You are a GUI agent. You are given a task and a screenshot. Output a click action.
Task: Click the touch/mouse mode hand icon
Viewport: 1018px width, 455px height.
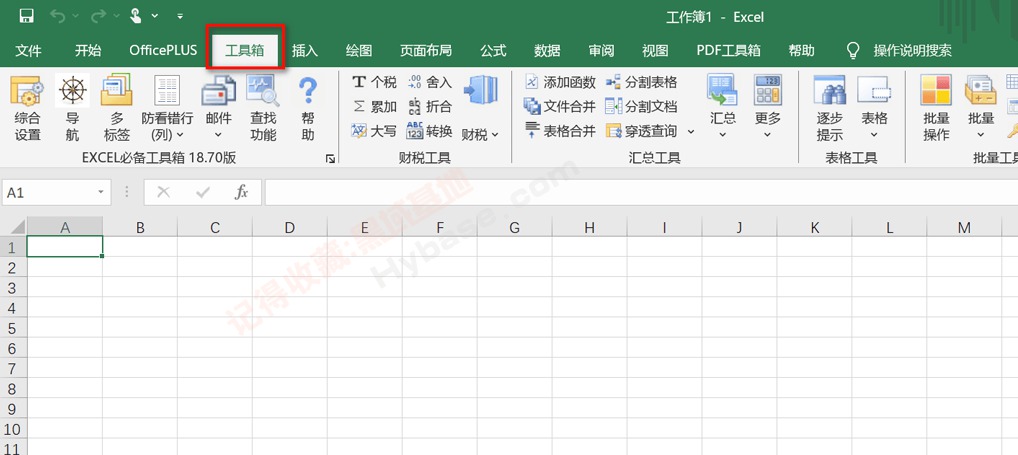click(x=136, y=16)
